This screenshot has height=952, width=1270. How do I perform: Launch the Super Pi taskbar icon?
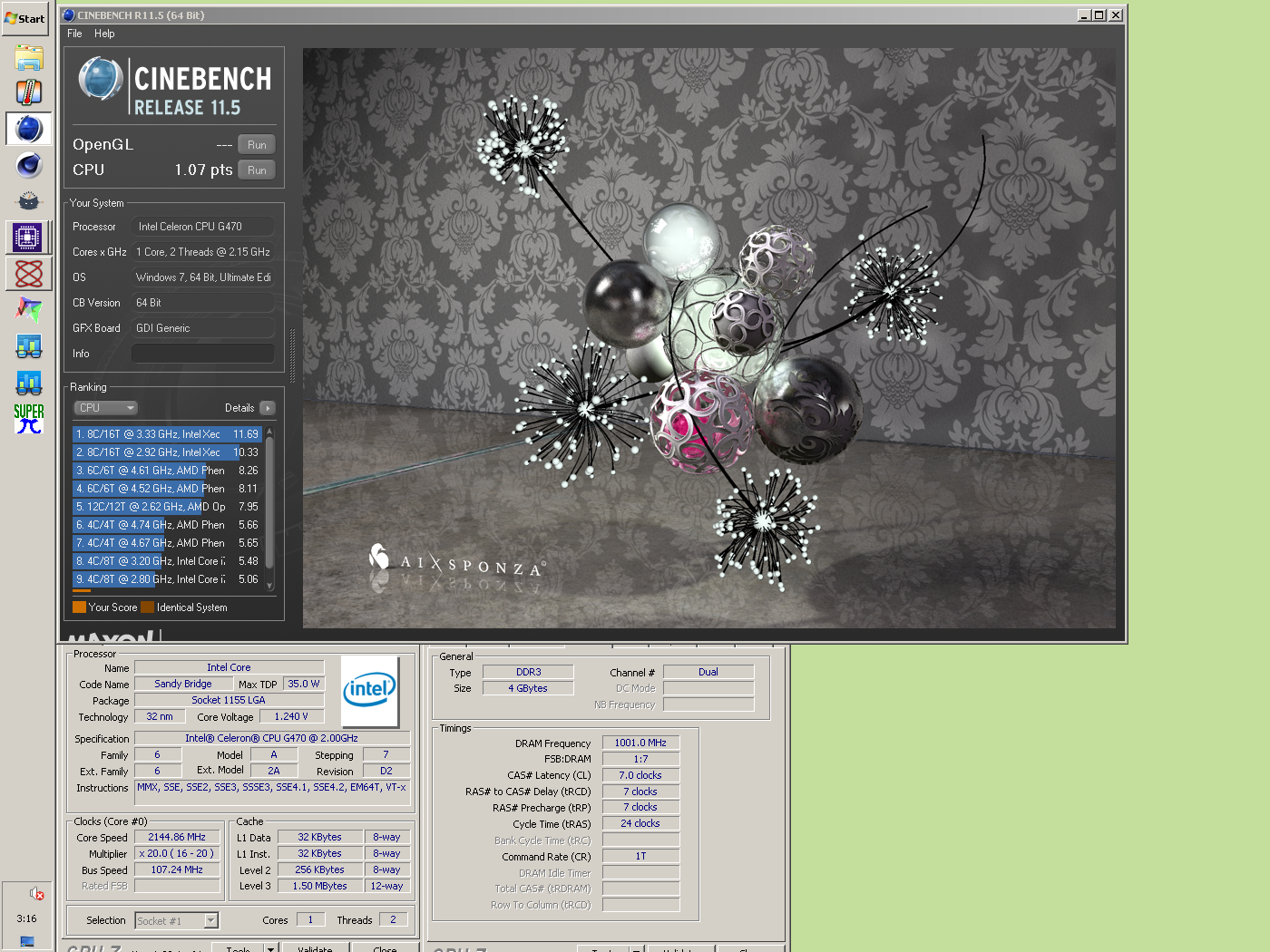[29, 418]
